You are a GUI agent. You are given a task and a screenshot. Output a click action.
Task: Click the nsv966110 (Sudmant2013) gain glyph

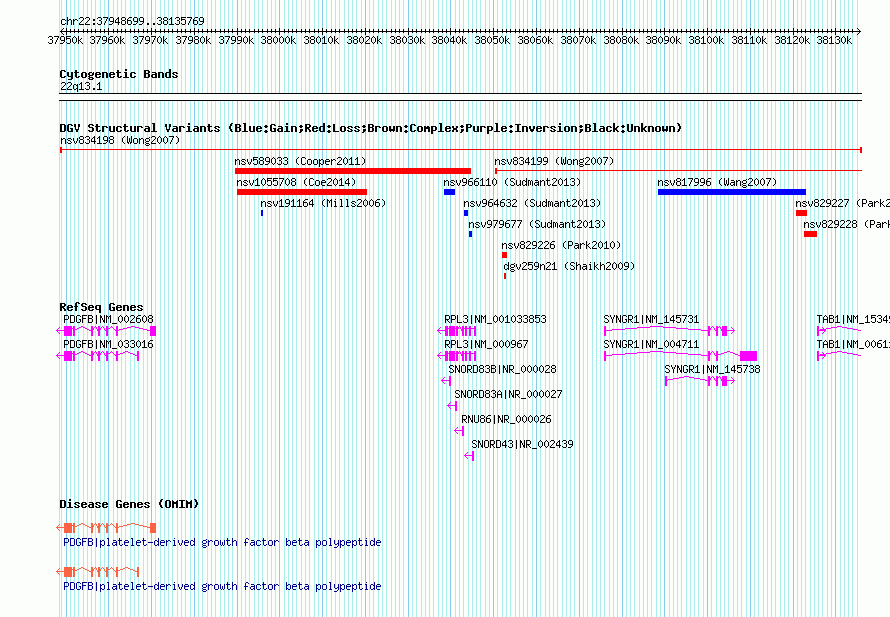[x=449, y=192]
